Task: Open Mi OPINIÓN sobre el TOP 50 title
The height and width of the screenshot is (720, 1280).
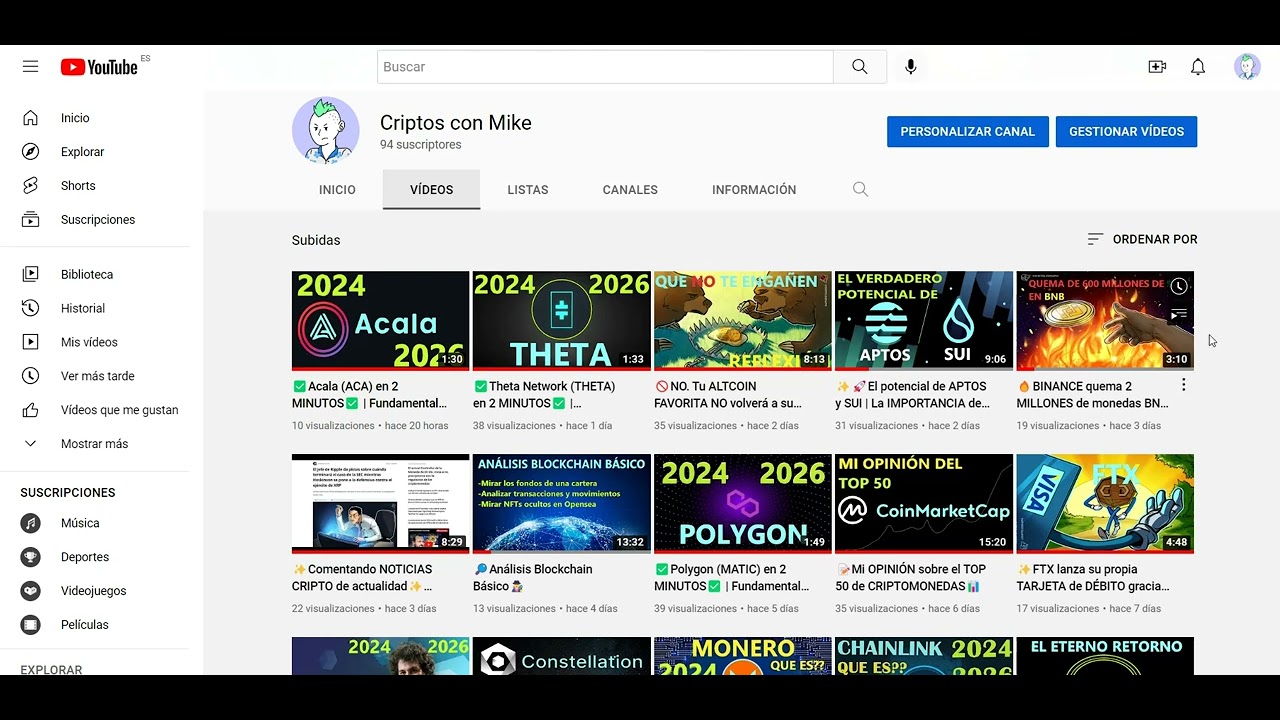Action: point(911,578)
